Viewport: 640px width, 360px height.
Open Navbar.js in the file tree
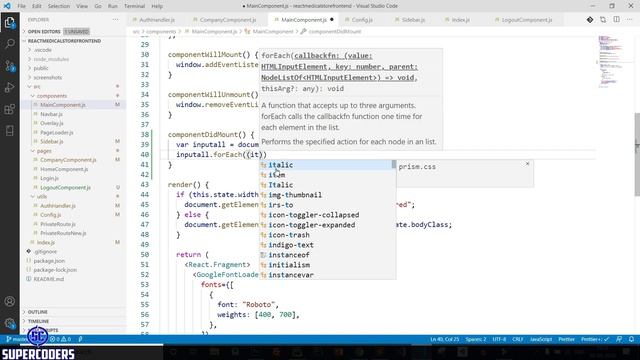click(51, 114)
